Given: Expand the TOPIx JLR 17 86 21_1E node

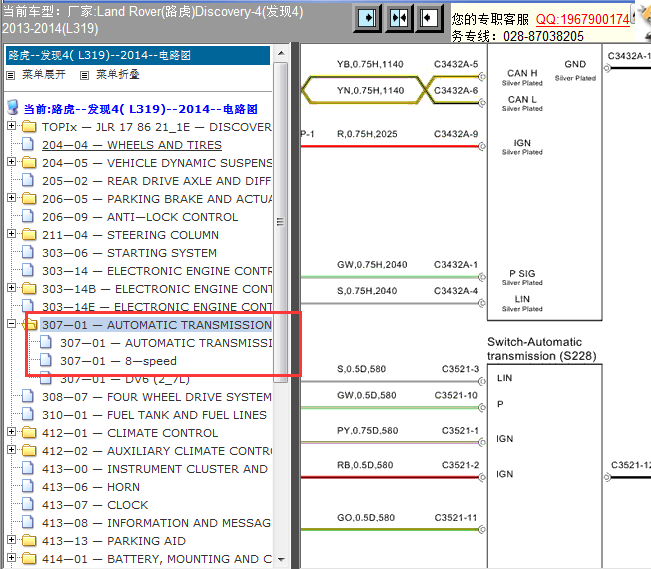Looking at the screenshot, I should point(12,125).
